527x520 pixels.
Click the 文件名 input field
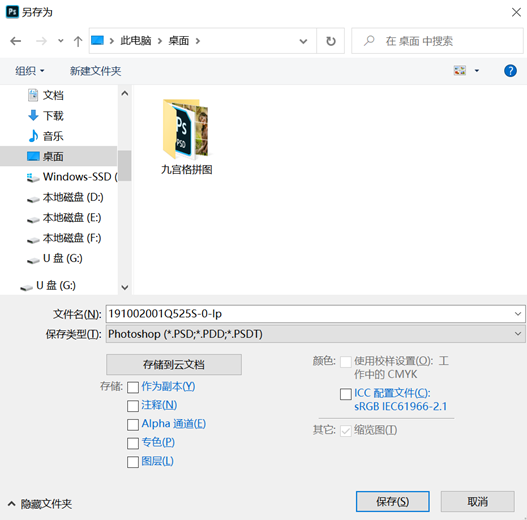tap(315, 314)
